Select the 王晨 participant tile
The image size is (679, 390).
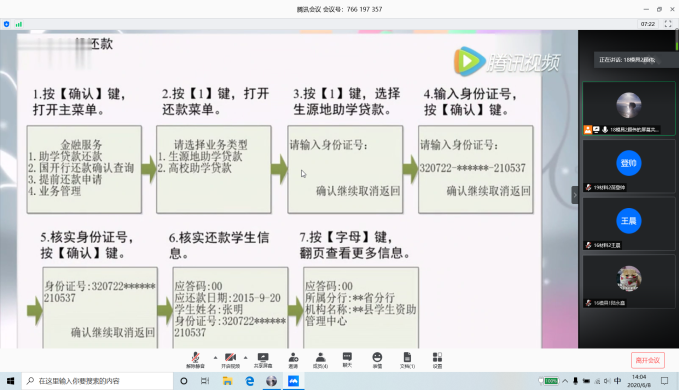click(629, 224)
